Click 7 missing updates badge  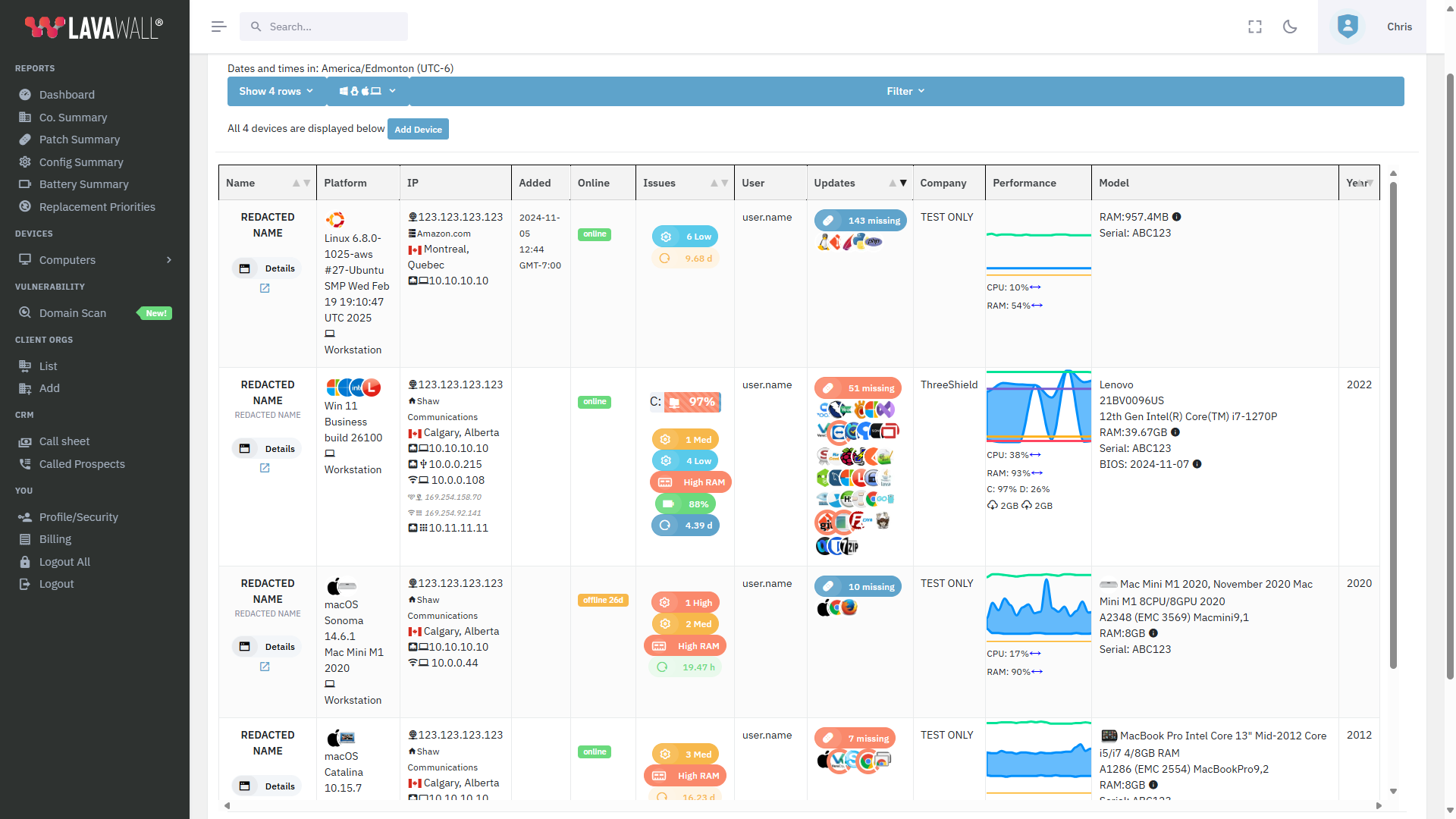click(x=855, y=739)
